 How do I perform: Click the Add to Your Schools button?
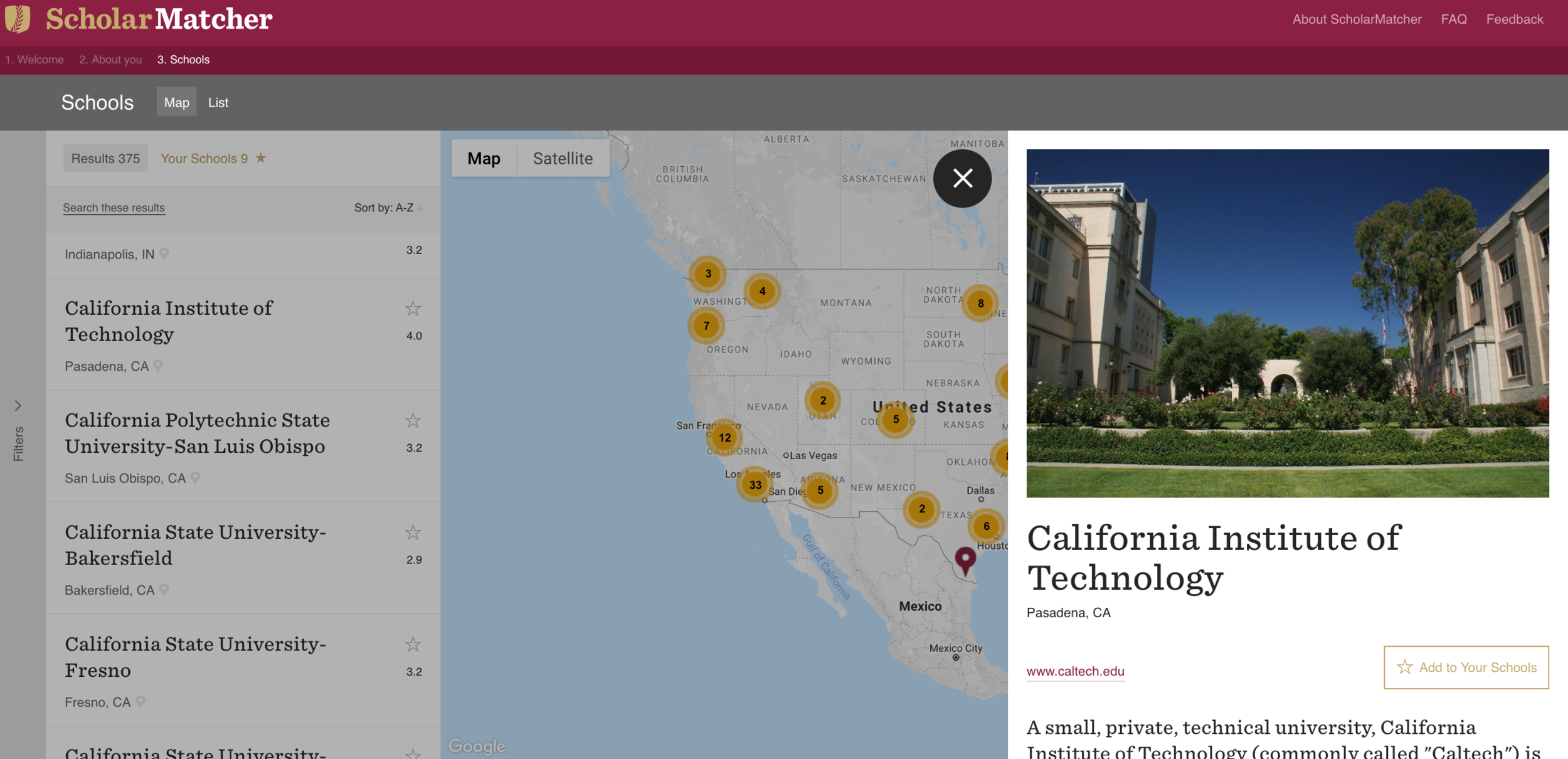[1466, 667]
